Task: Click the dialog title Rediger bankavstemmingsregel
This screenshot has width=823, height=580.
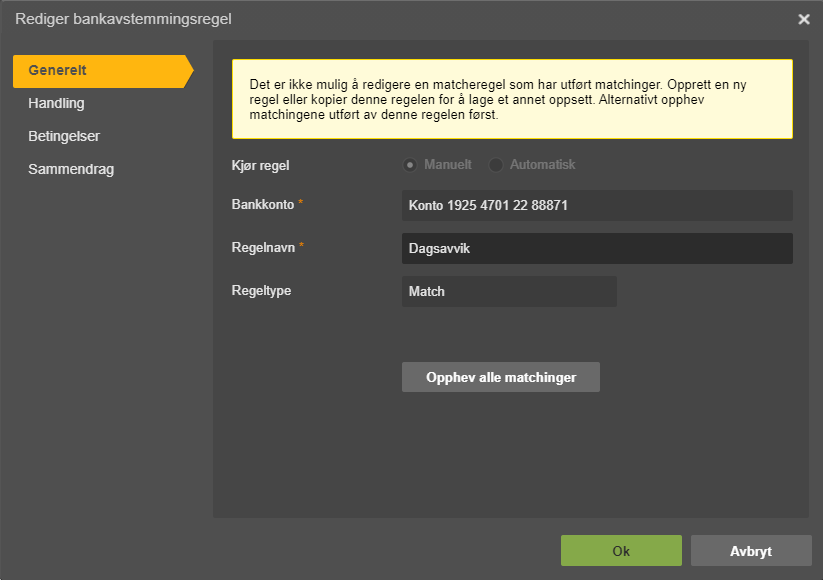Action: [x=123, y=19]
